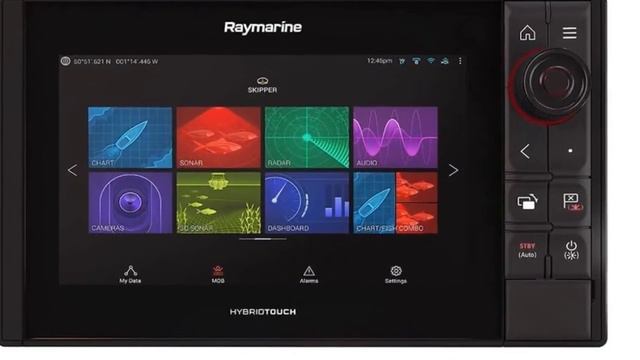Open the card reader door below the keypad
The height and width of the screenshot is (360, 640).
point(549,309)
